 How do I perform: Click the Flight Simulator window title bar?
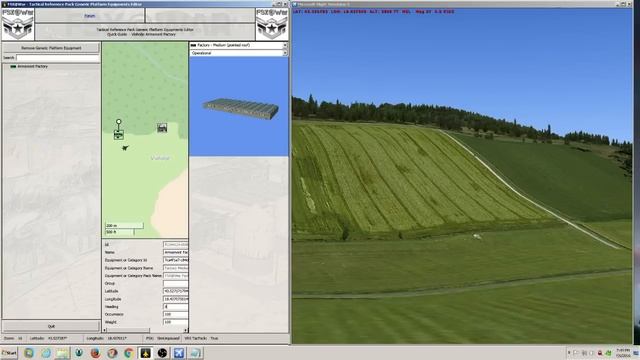pyautogui.click(x=461, y=4)
